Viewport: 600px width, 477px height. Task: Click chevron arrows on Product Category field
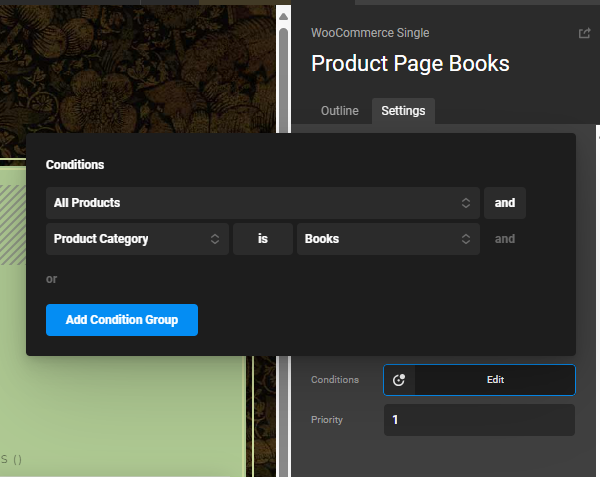click(x=214, y=239)
